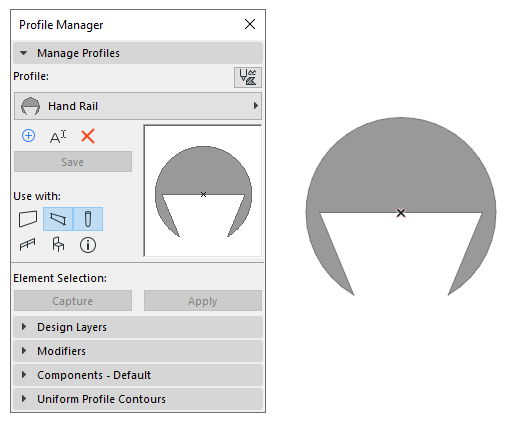This screenshot has width=511, height=421.
Task: Click the railing use-with icon
Action: pos(27,245)
